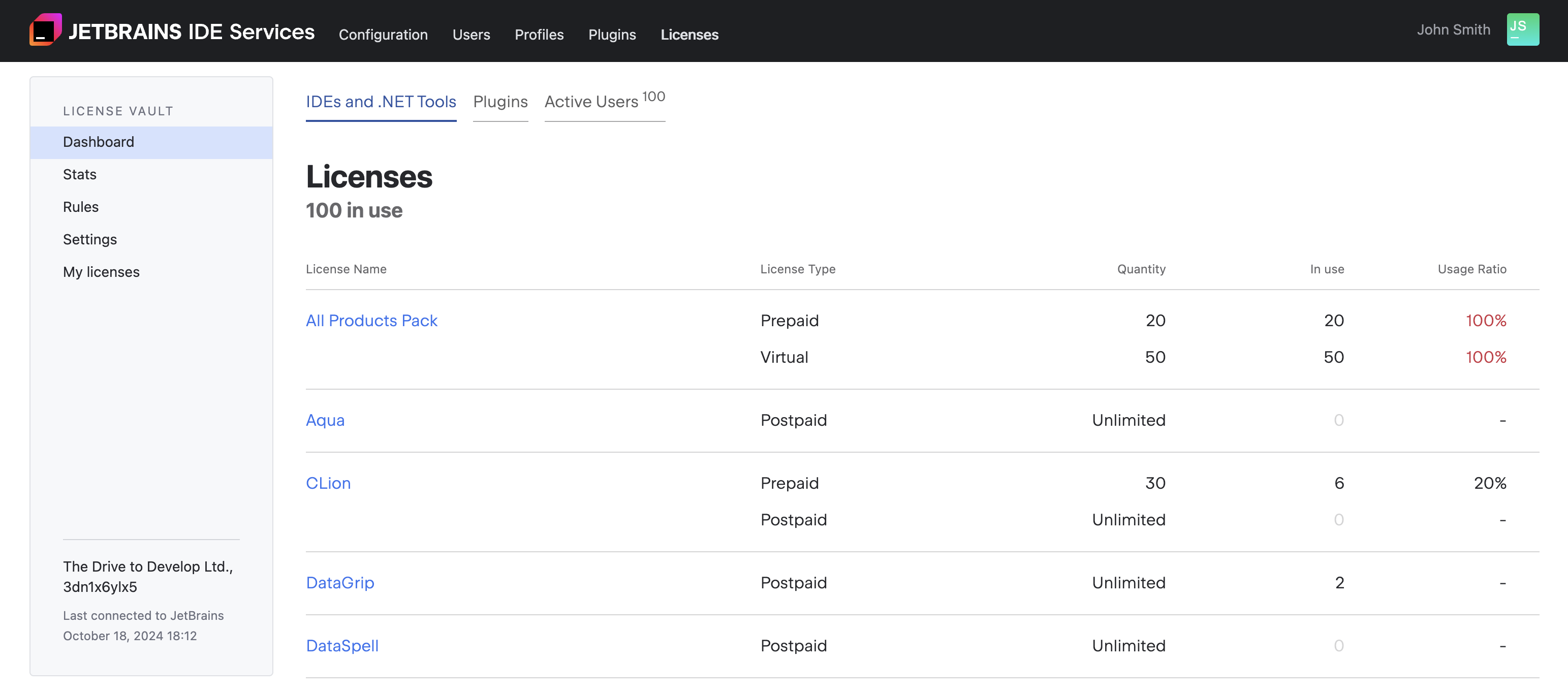
Task: Open the Configuration section
Action: tap(383, 35)
